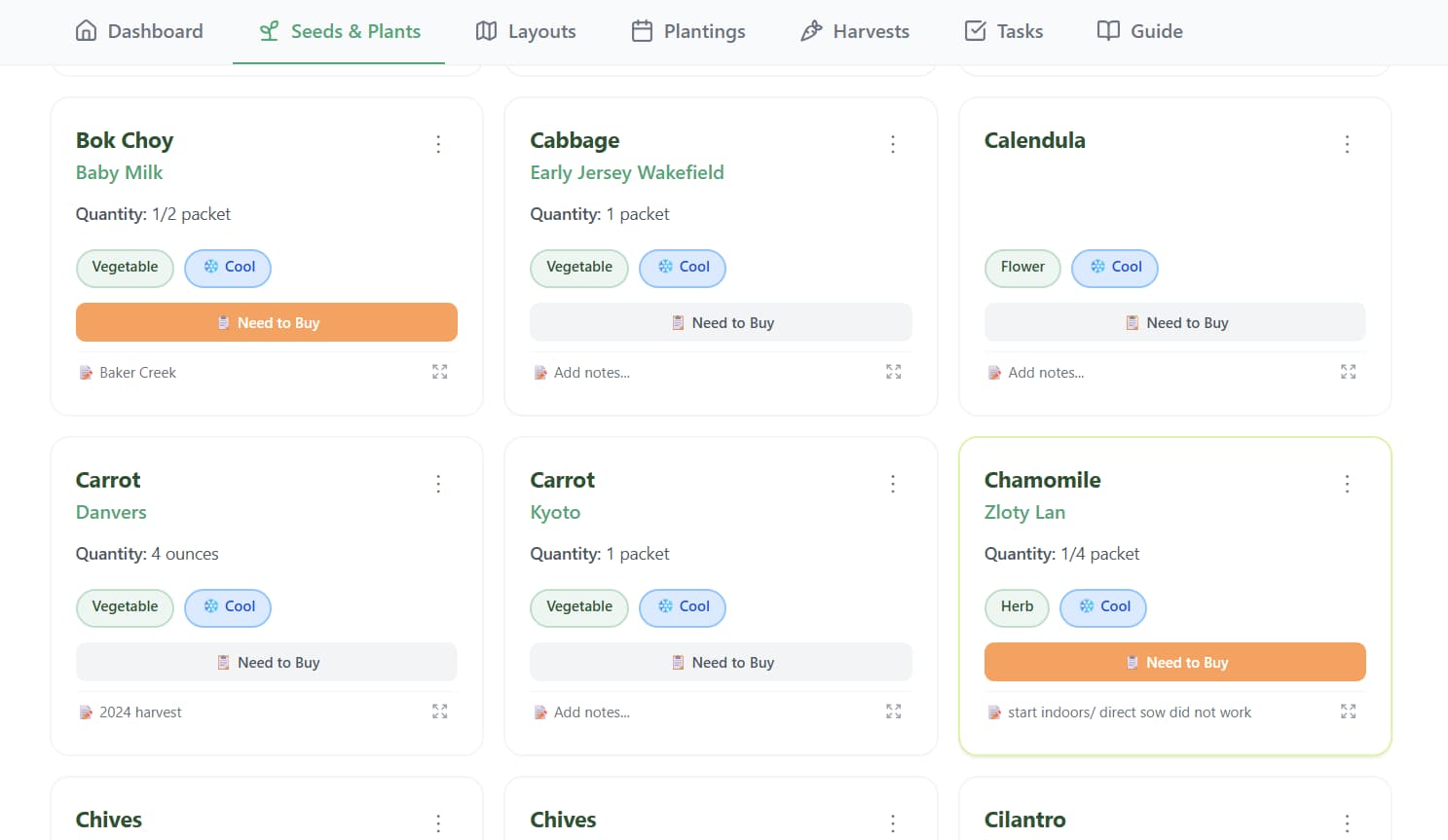Screen dimensions: 1448x840
Task: Expand notes on Cabbage card
Action: [x=894, y=372]
